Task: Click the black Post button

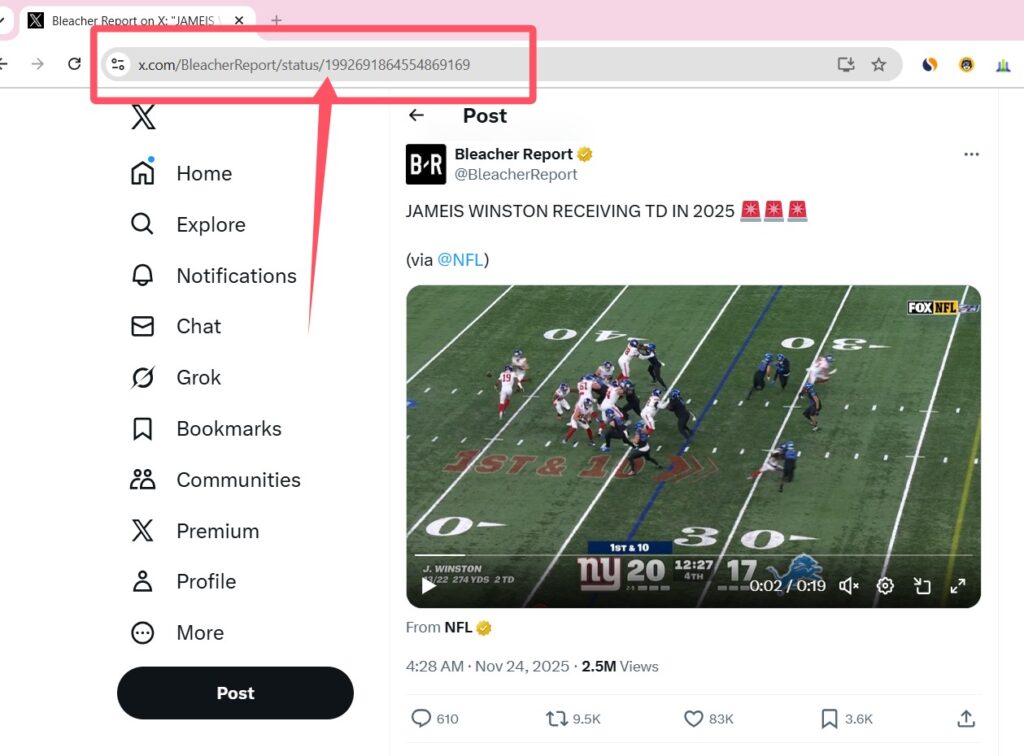Action: [235, 693]
